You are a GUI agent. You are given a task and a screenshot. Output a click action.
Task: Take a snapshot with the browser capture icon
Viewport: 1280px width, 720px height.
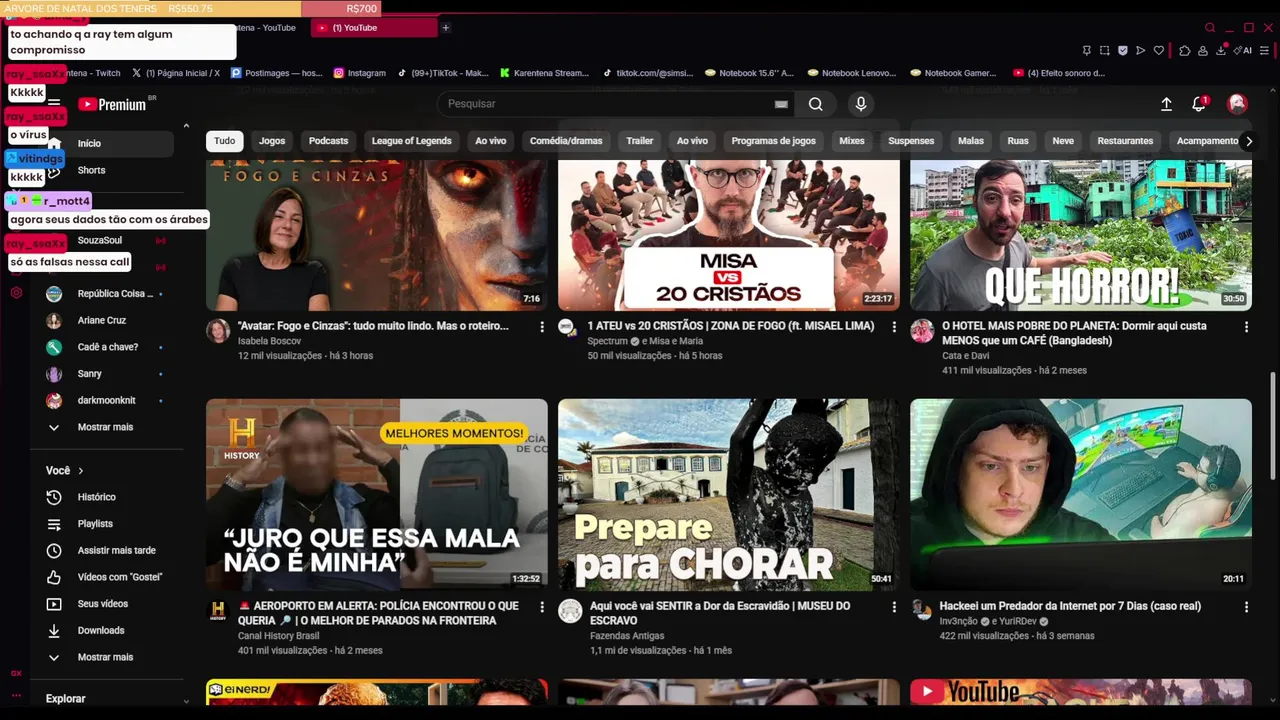1105,51
